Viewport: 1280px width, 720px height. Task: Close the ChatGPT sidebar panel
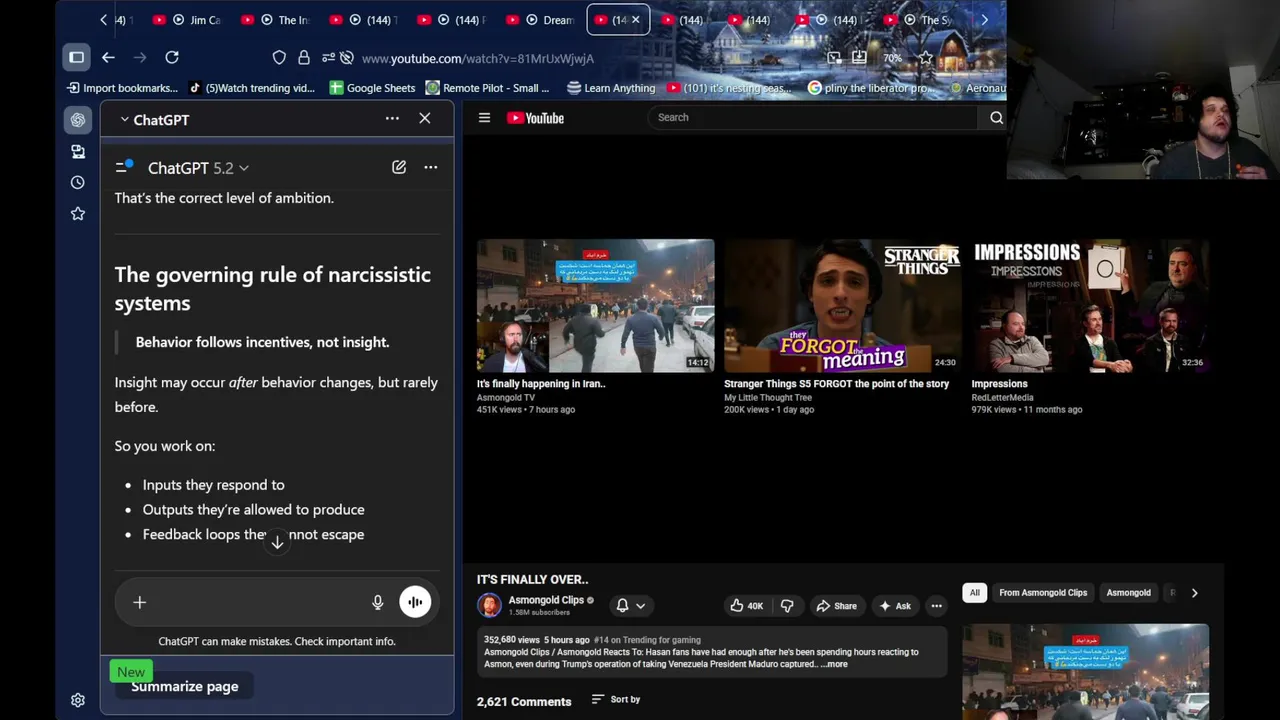(x=425, y=119)
